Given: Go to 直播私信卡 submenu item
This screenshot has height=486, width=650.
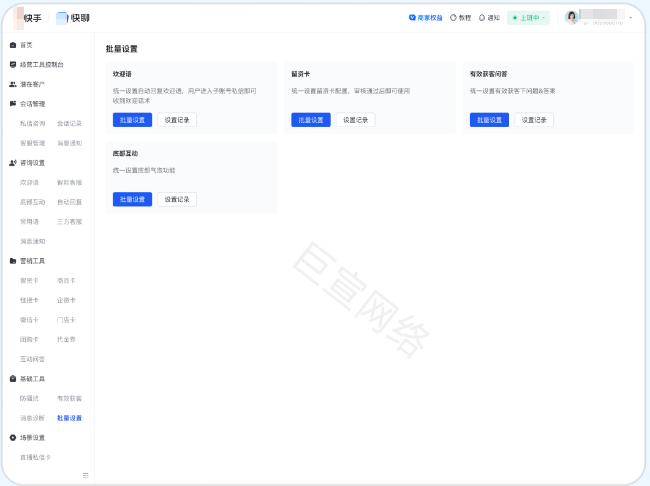Looking at the screenshot, I should point(35,457).
